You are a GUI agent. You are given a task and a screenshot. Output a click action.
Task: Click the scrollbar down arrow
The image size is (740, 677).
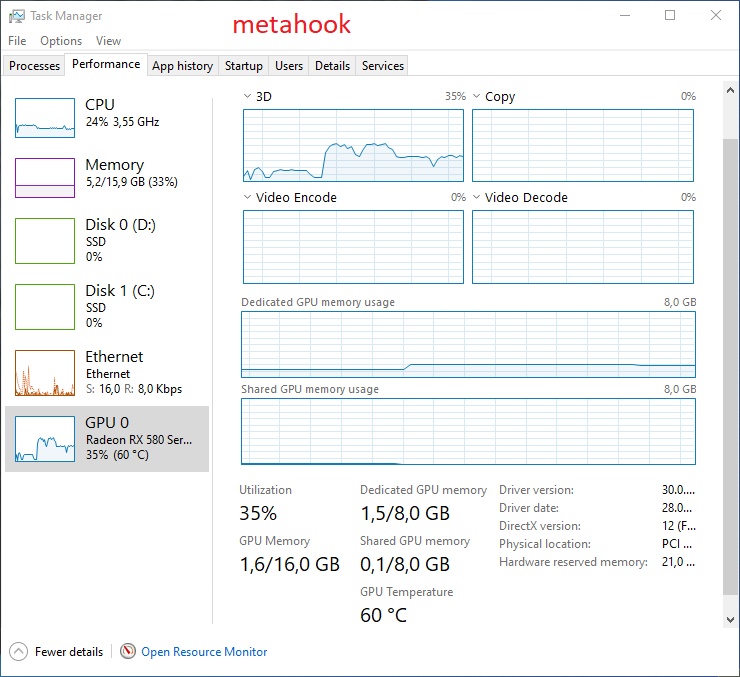click(730, 619)
